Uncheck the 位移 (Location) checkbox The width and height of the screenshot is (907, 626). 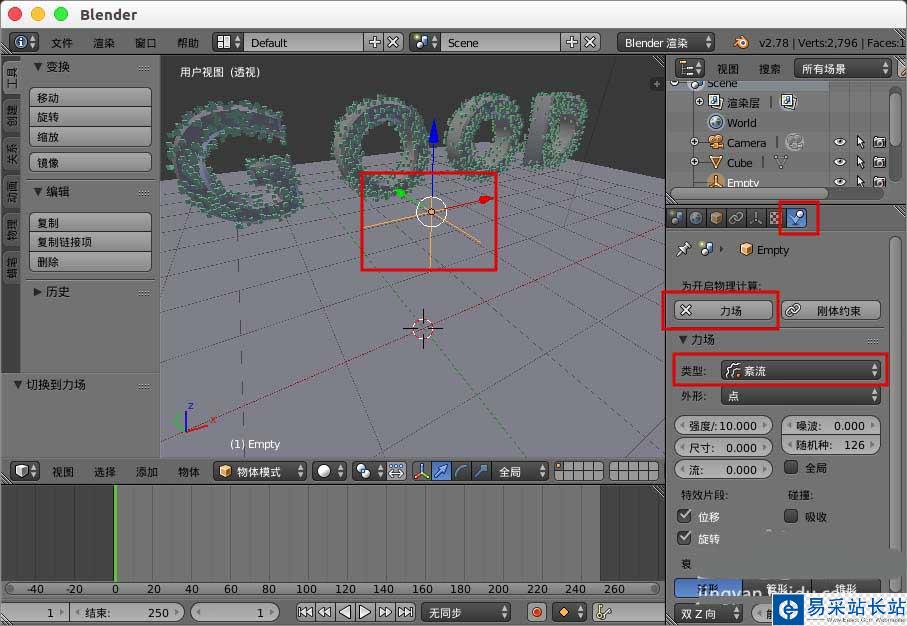(684, 515)
